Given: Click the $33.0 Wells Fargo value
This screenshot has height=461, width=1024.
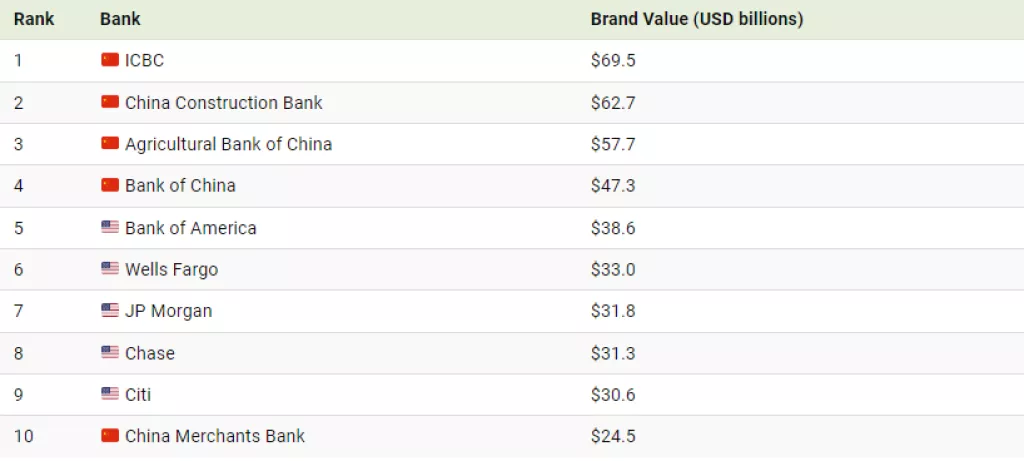Looking at the screenshot, I should 613,269.
